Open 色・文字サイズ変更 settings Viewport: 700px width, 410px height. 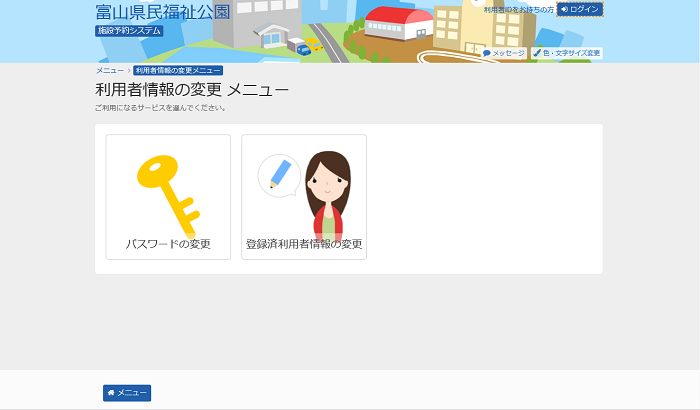[x=566, y=53]
